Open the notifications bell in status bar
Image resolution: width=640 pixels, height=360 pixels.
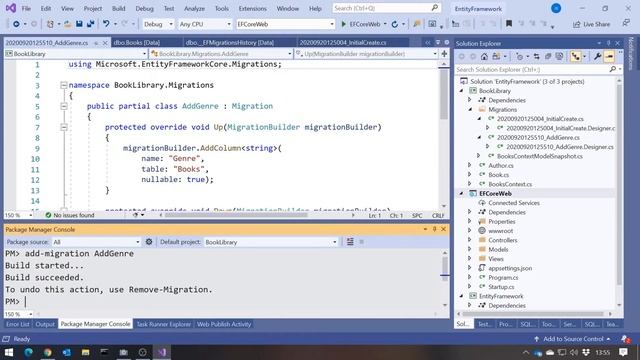point(625,339)
